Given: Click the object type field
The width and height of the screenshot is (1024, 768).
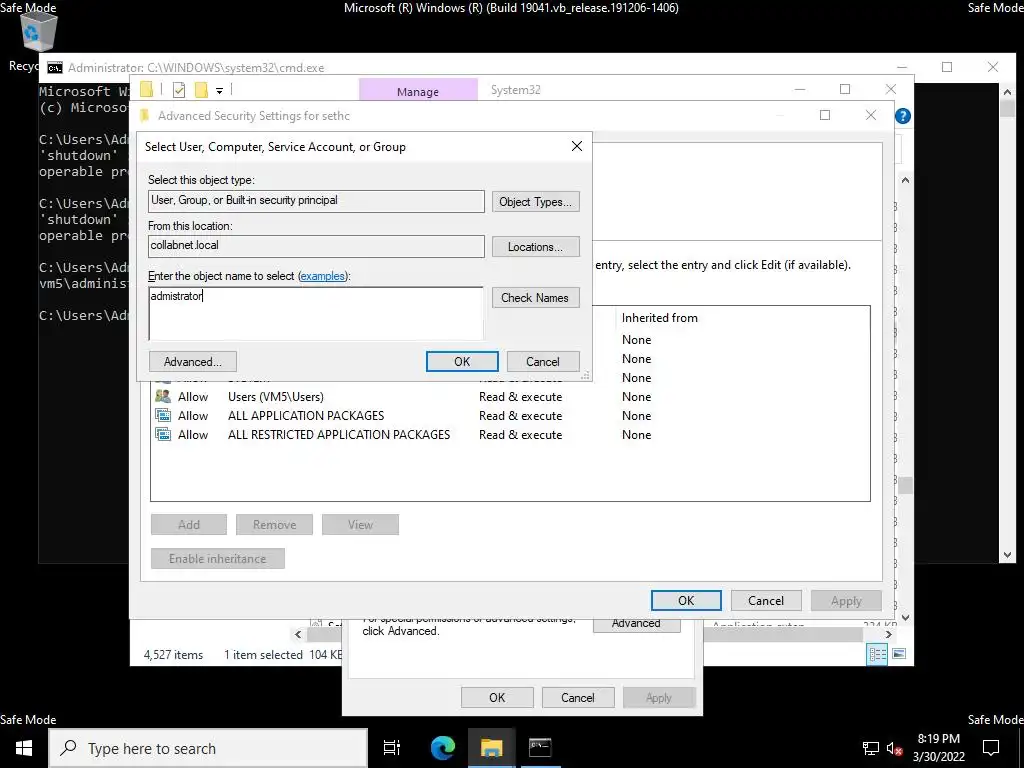Looking at the screenshot, I should [316, 201].
